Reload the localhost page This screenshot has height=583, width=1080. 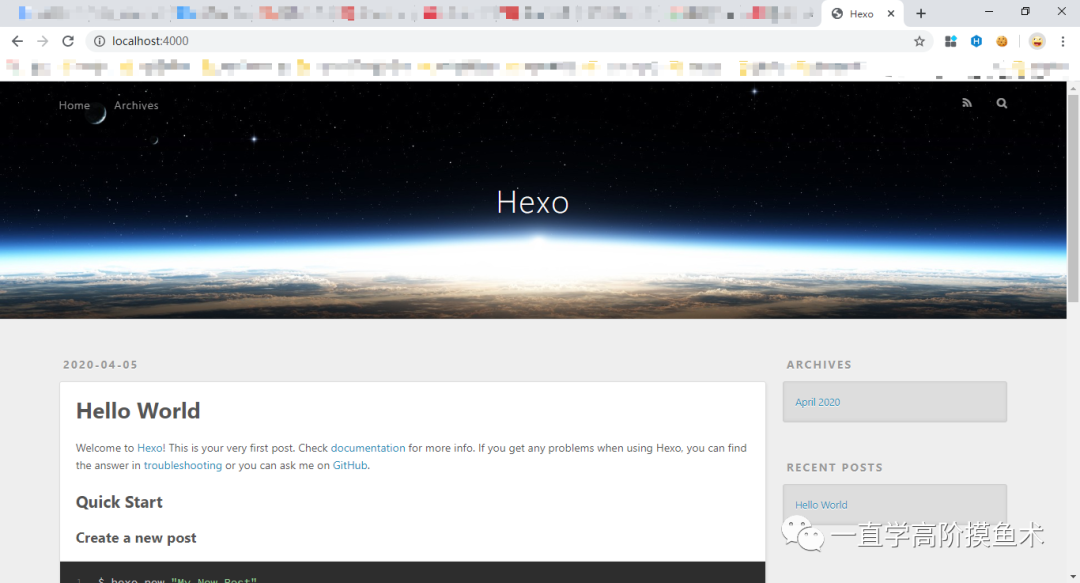[x=68, y=41]
